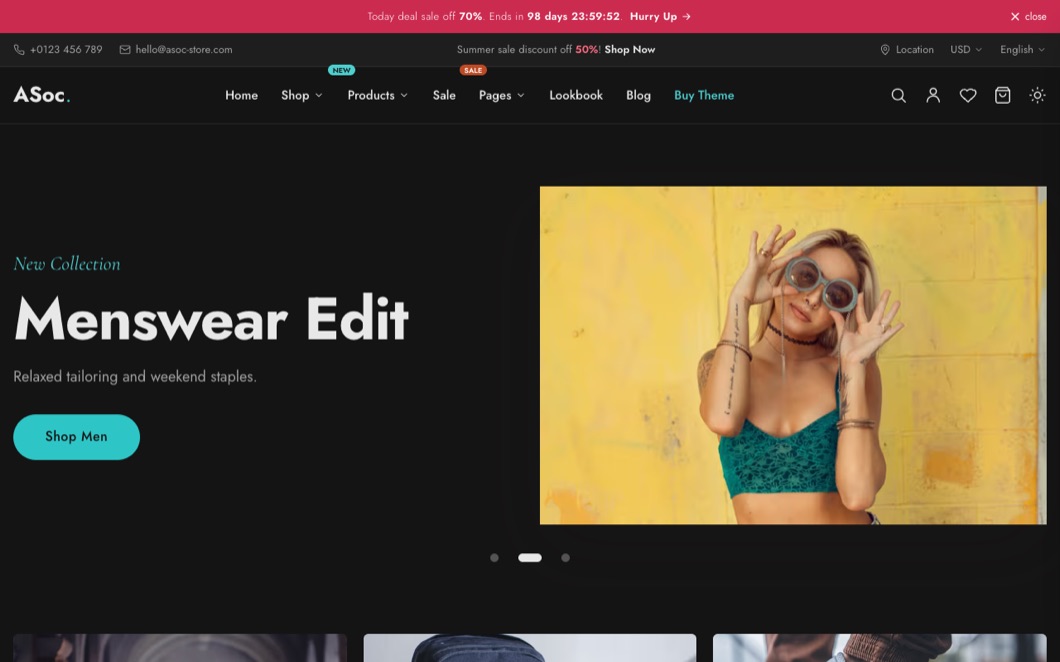Open the wishlist heart icon
Image resolution: width=1060 pixels, height=662 pixels.
click(x=967, y=95)
